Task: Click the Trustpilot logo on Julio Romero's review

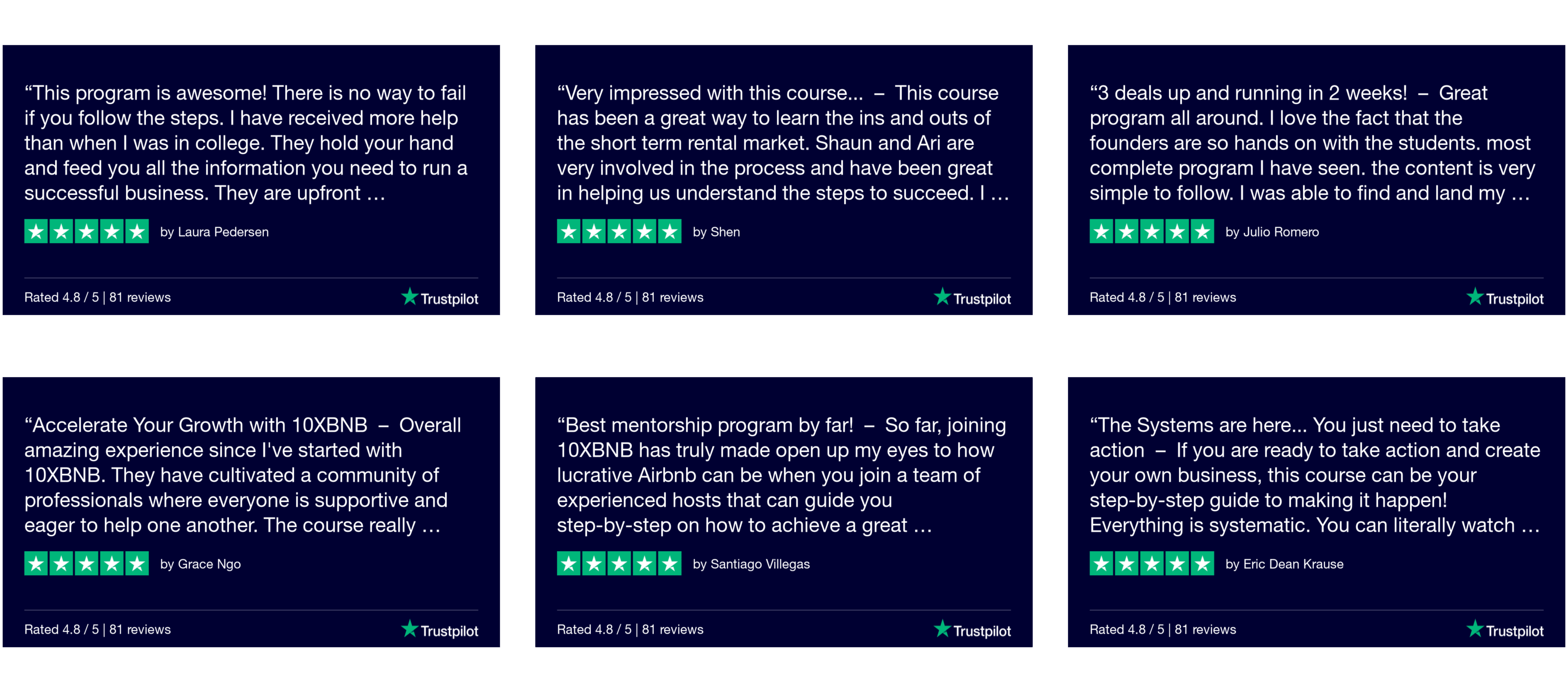Action: pos(1505,298)
